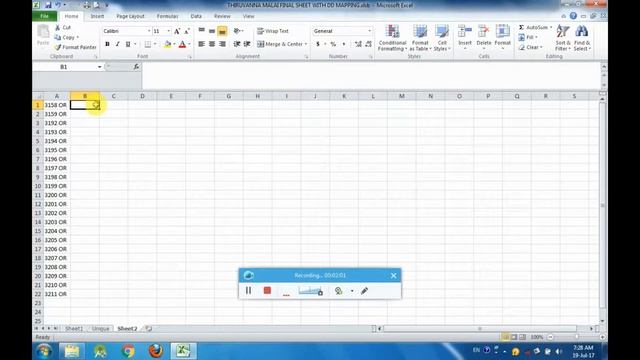Viewport: 640px width, 360px height.
Task: Set Top Align for cell text
Action: pos(202,31)
